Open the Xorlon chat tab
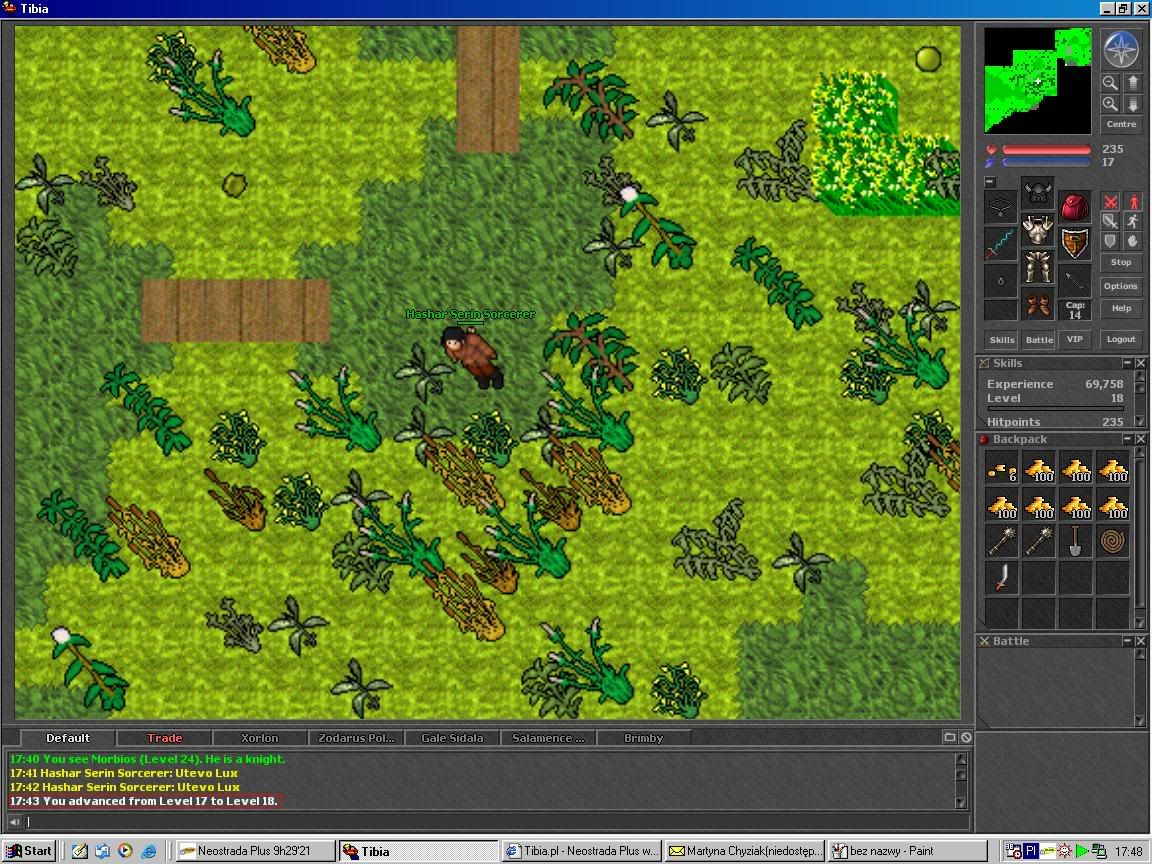Image resolution: width=1152 pixels, height=864 pixels. (x=260, y=738)
